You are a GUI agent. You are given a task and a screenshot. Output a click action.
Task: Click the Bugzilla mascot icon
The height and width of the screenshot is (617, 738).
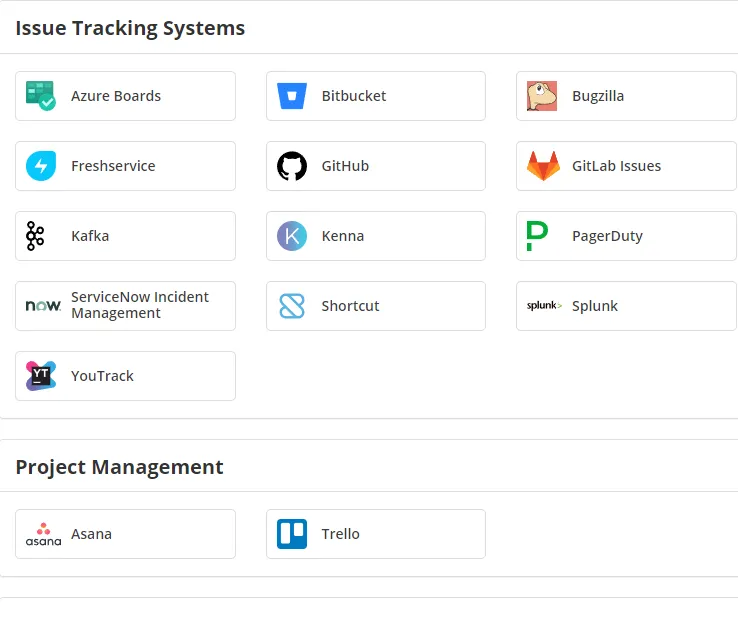pyautogui.click(x=542, y=96)
